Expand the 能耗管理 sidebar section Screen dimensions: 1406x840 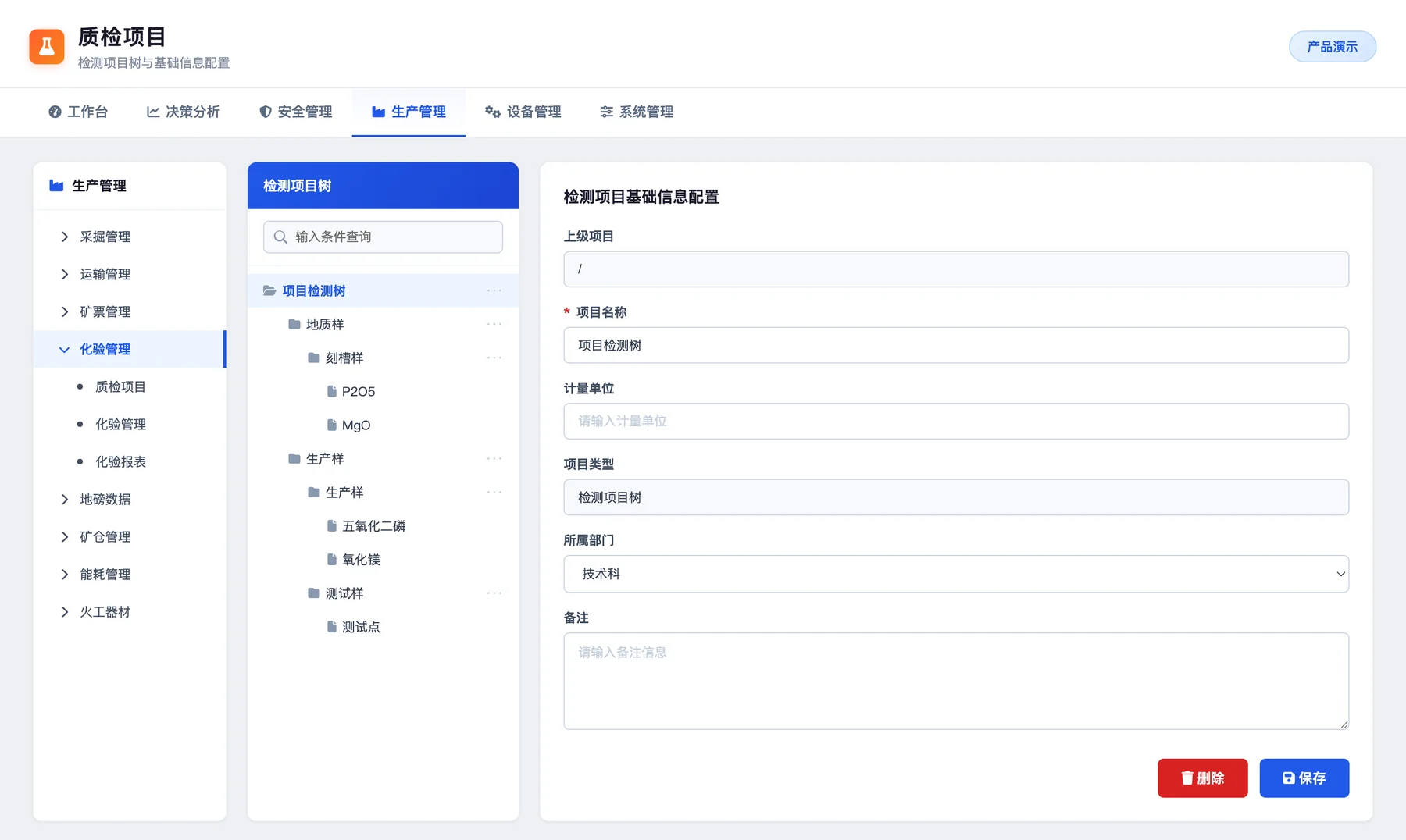click(x=129, y=574)
